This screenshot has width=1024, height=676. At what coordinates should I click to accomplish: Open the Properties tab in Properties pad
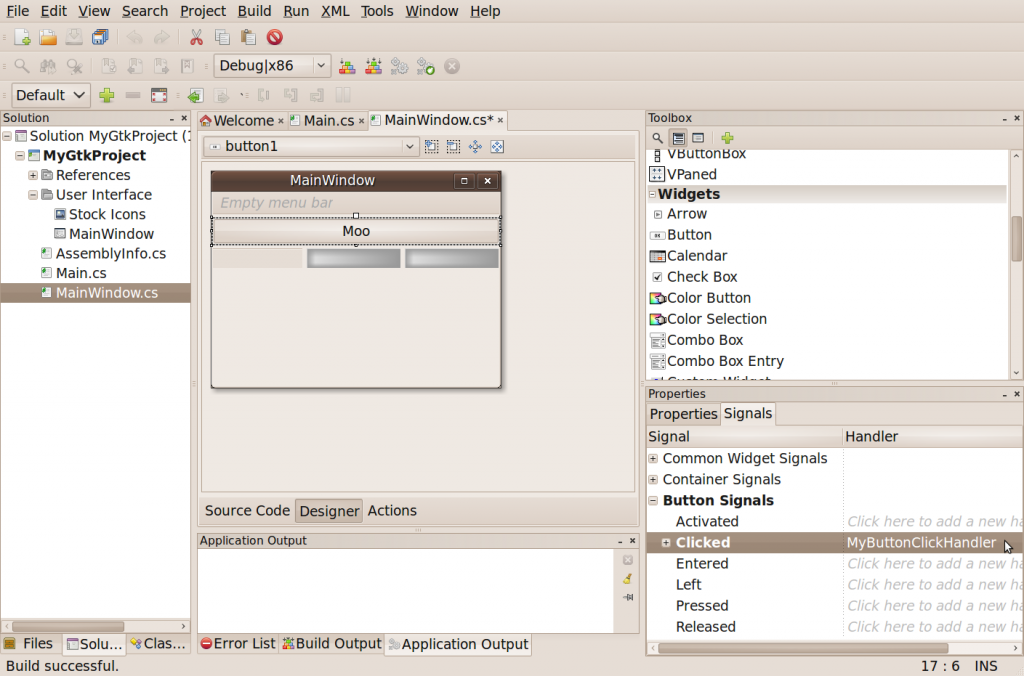click(683, 414)
